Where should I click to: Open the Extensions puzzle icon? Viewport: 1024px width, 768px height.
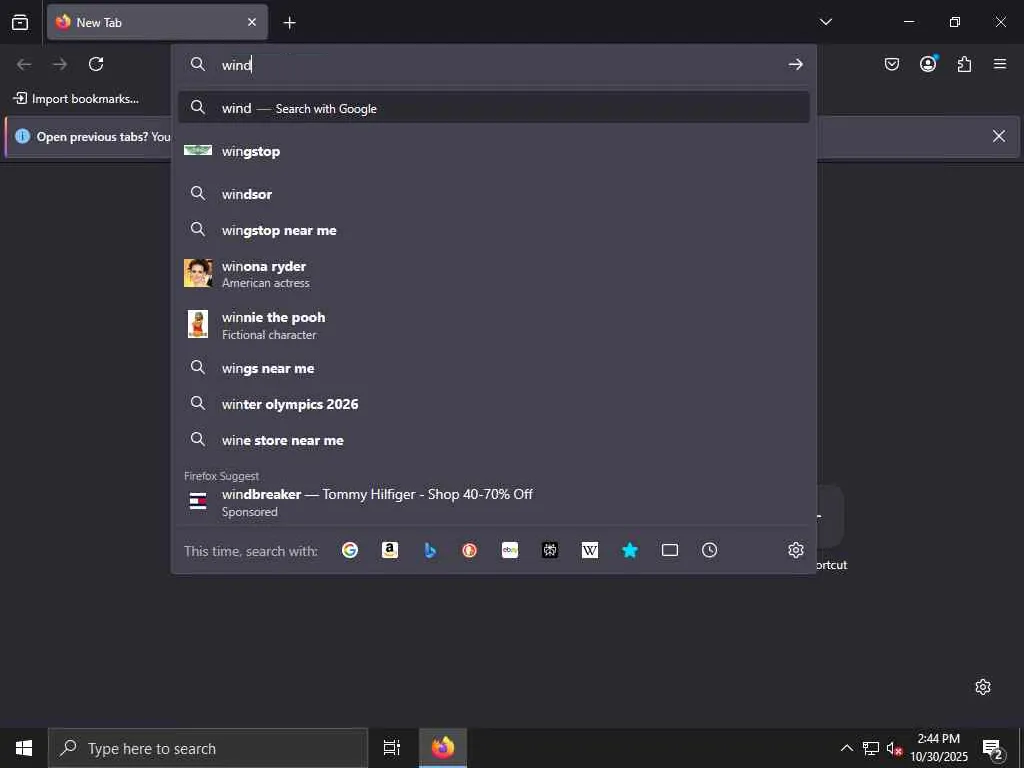coord(964,64)
